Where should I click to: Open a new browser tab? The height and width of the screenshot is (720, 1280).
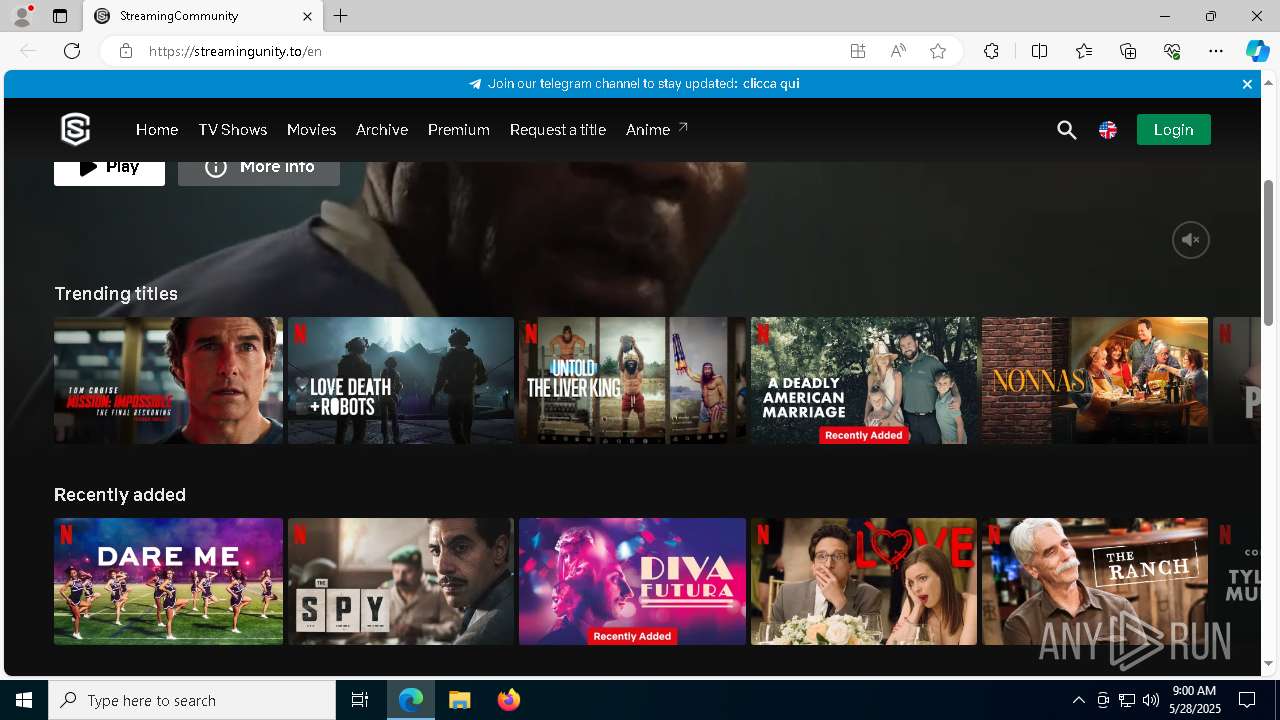341,16
